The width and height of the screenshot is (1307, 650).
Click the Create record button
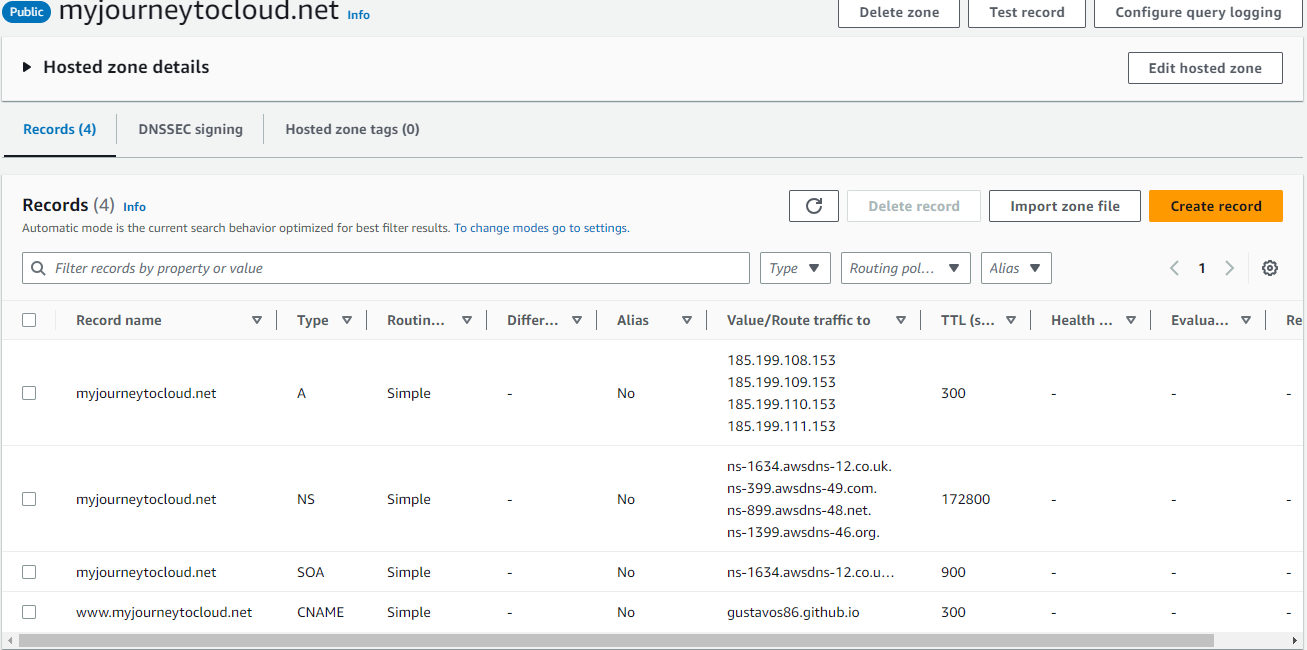point(1215,206)
